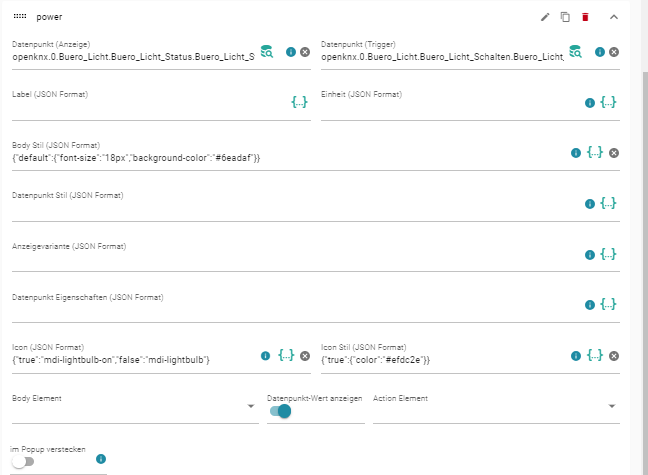Image resolution: width=648 pixels, height=475 pixels.
Task: Clear the Body Stil JSON value
Action: 614,153
